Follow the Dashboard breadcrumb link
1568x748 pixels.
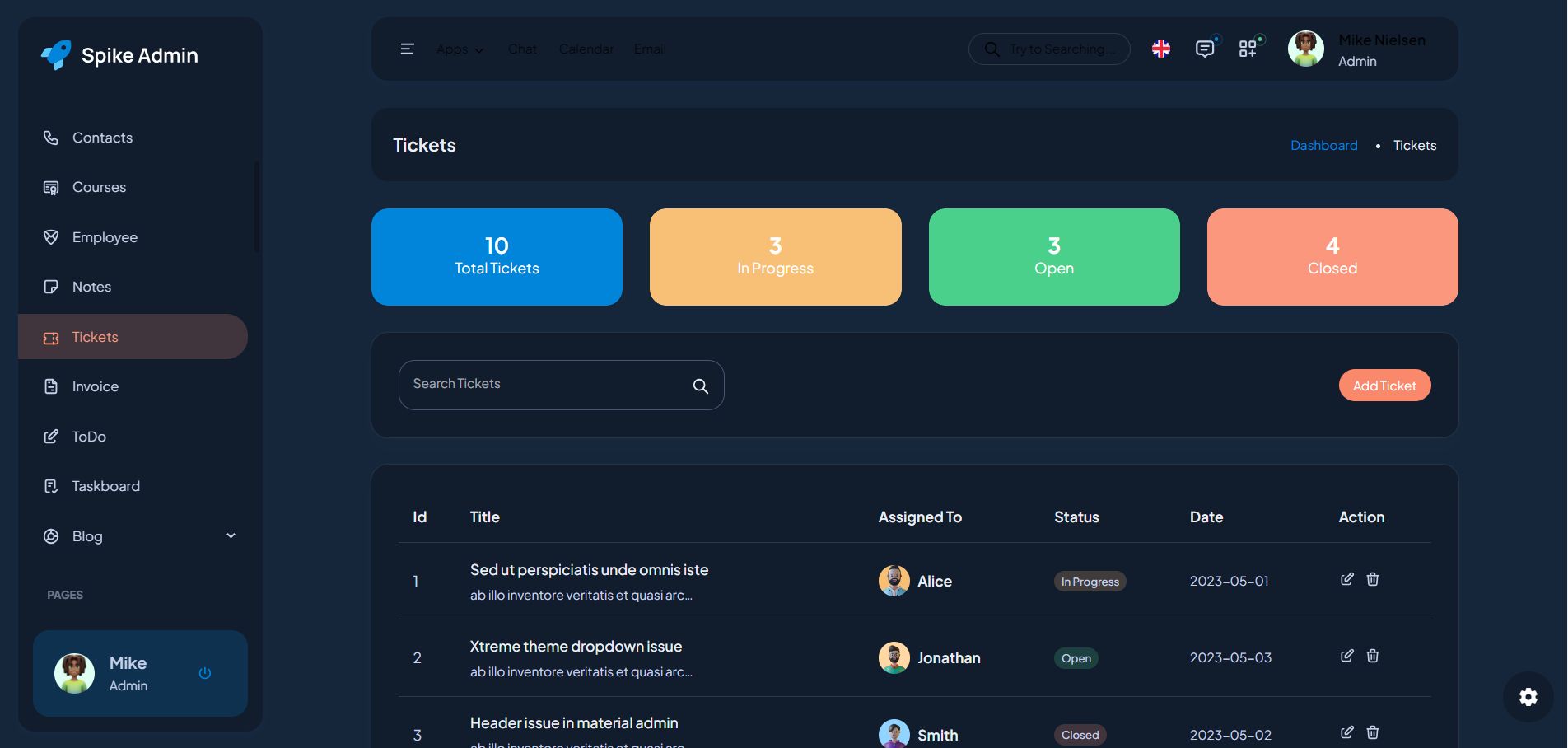pyautogui.click(x=1323, y=145)
